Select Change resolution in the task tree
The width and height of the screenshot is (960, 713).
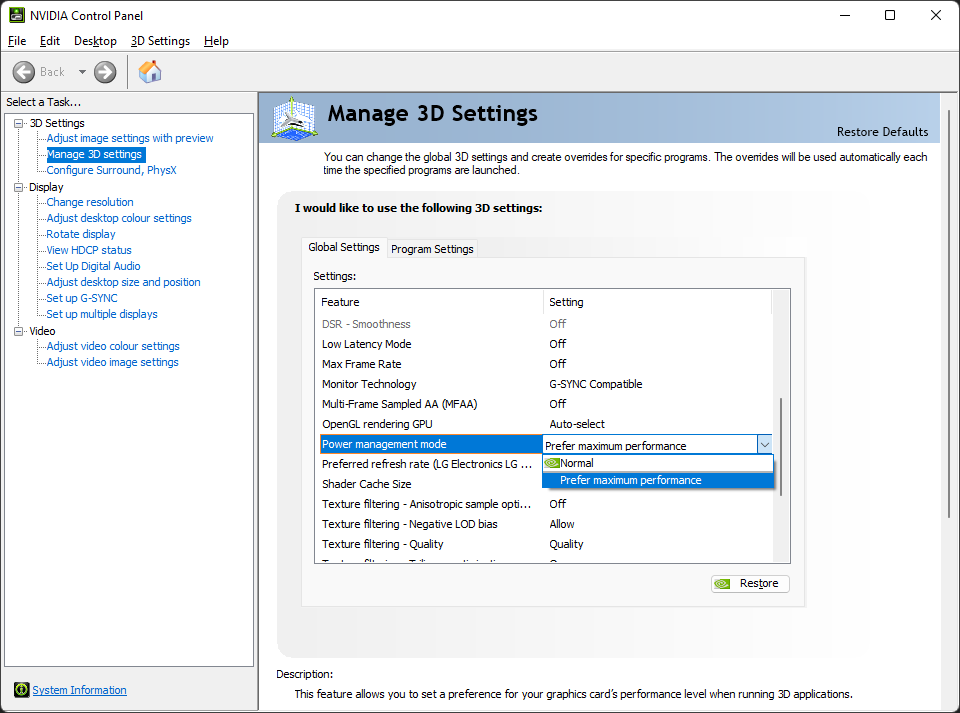90,202
